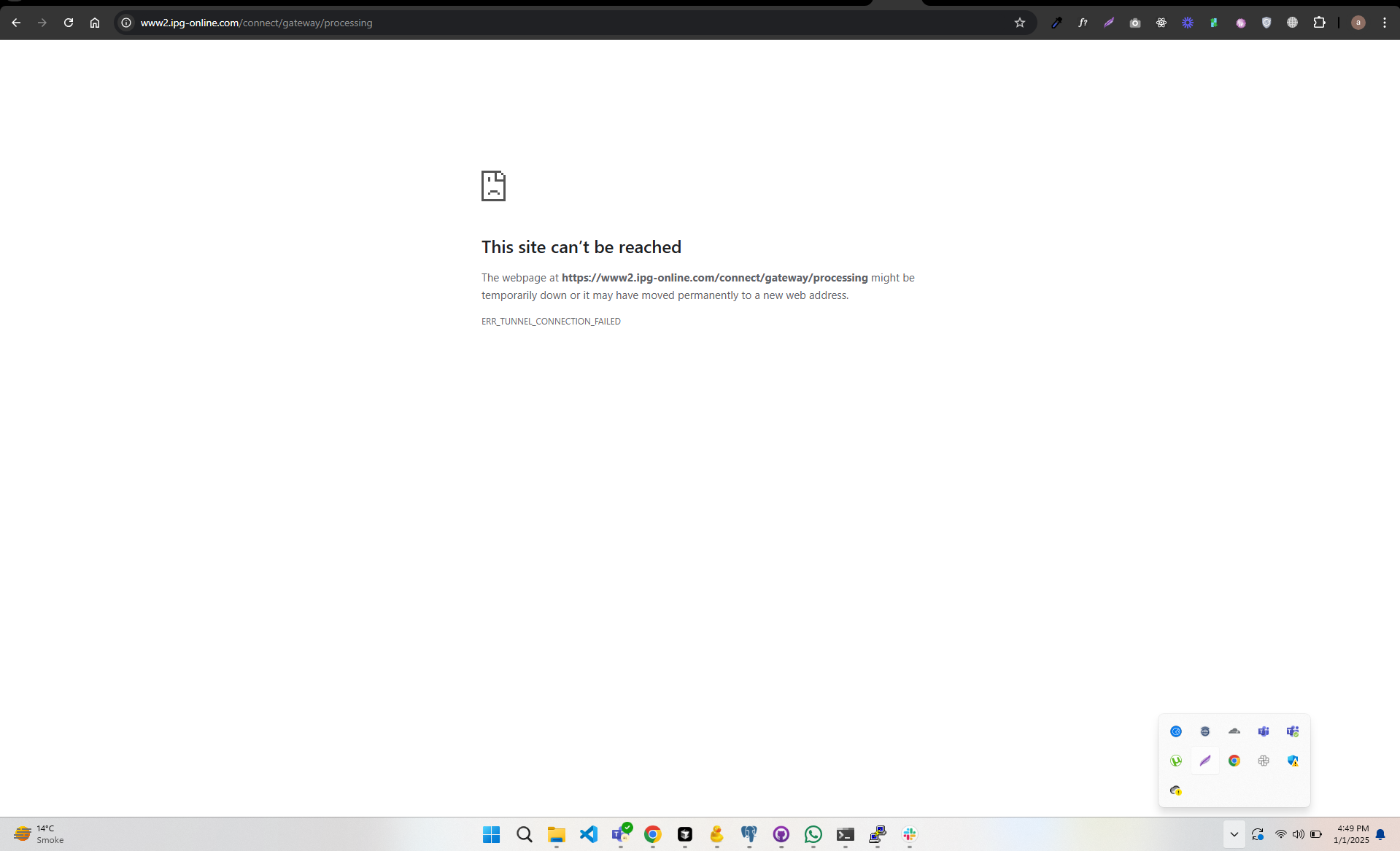Open the Extensions puzzle piece menu

[x=1319, y=23]
